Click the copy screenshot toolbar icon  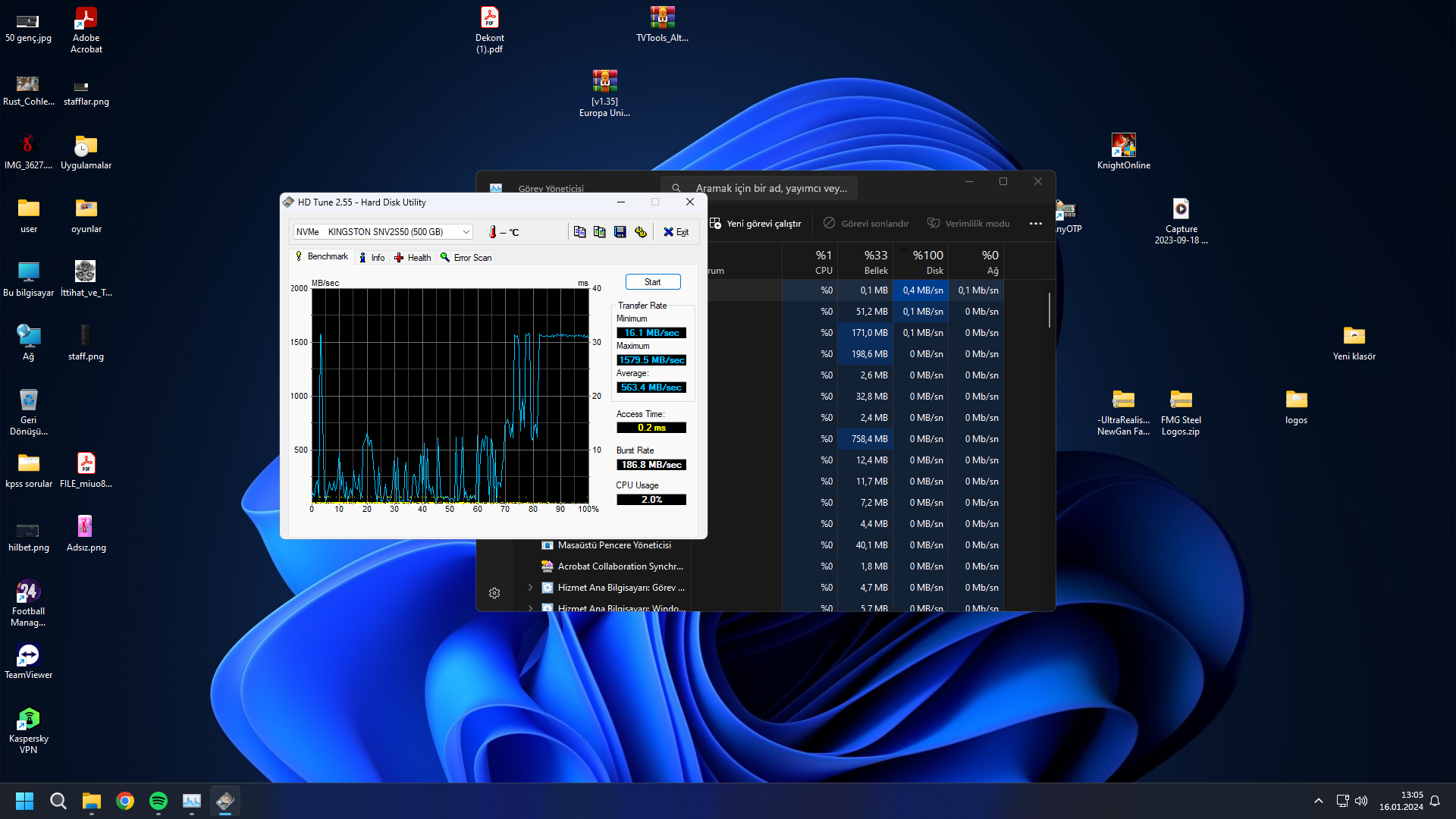click(600, 232)
